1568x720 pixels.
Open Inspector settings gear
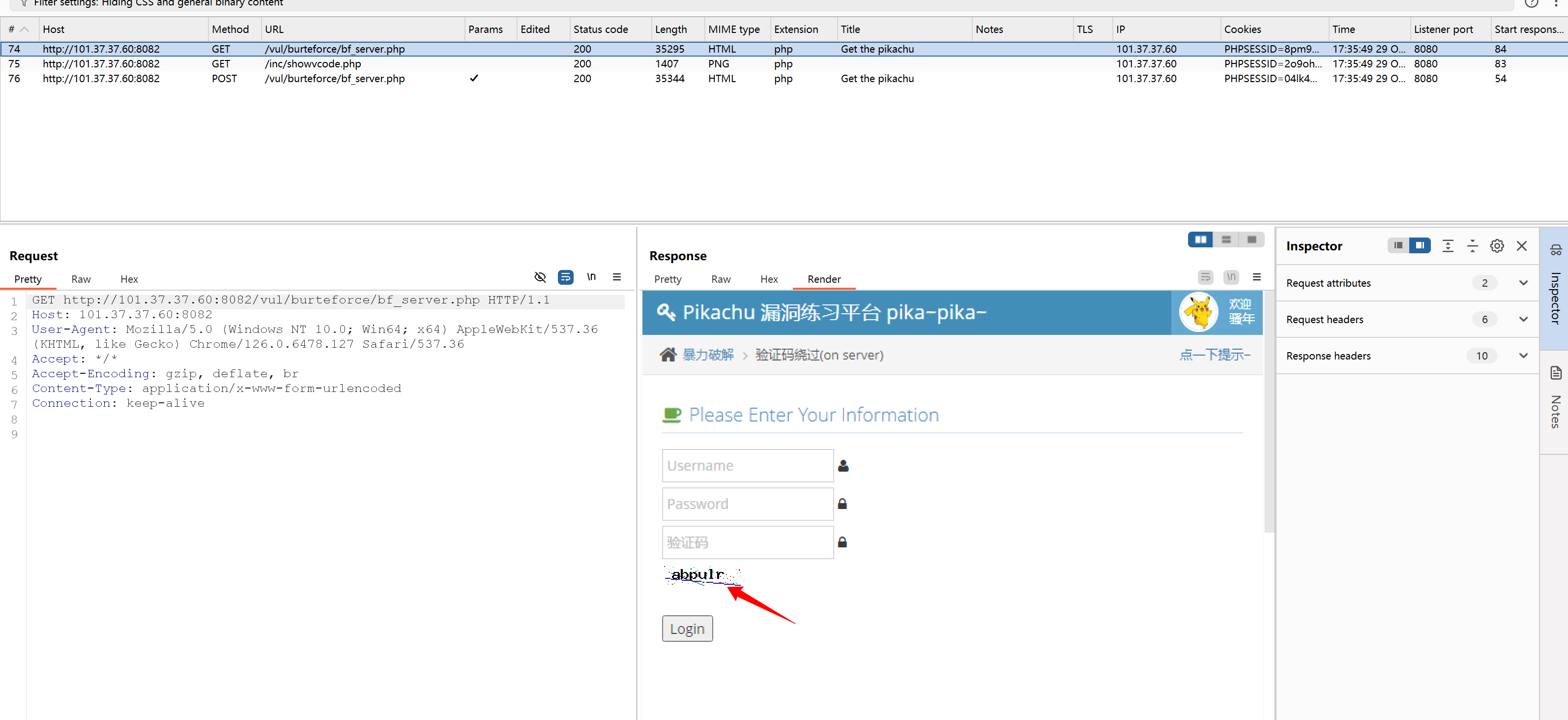click(1496, 245)
